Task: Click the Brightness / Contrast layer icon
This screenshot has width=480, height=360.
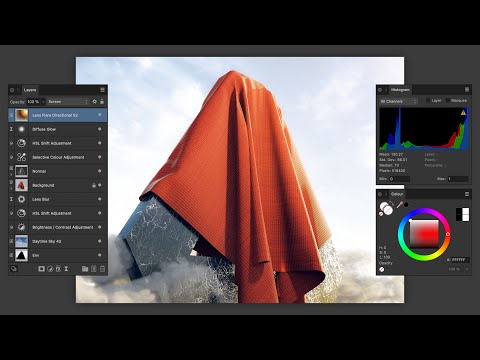Action: [x=21, y=227]
